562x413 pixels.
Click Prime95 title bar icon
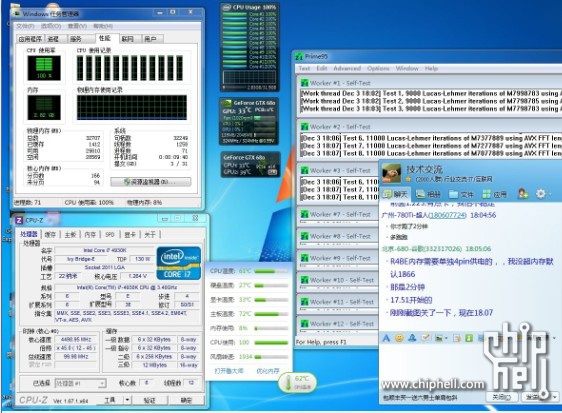pyautogui.click(x=299, y=56)
